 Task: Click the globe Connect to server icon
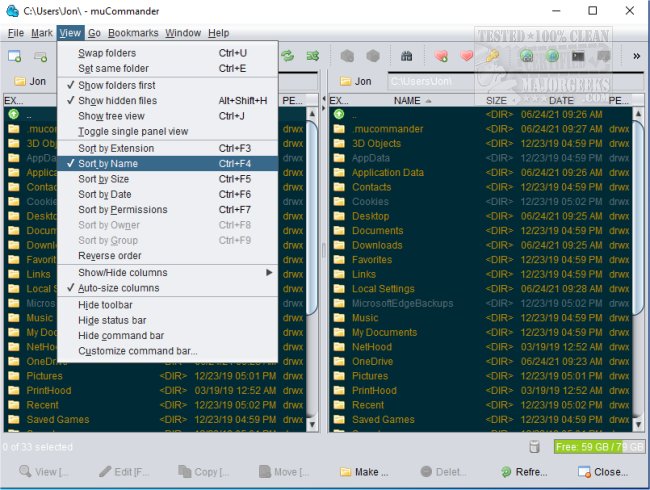click(x=526, y=56)
